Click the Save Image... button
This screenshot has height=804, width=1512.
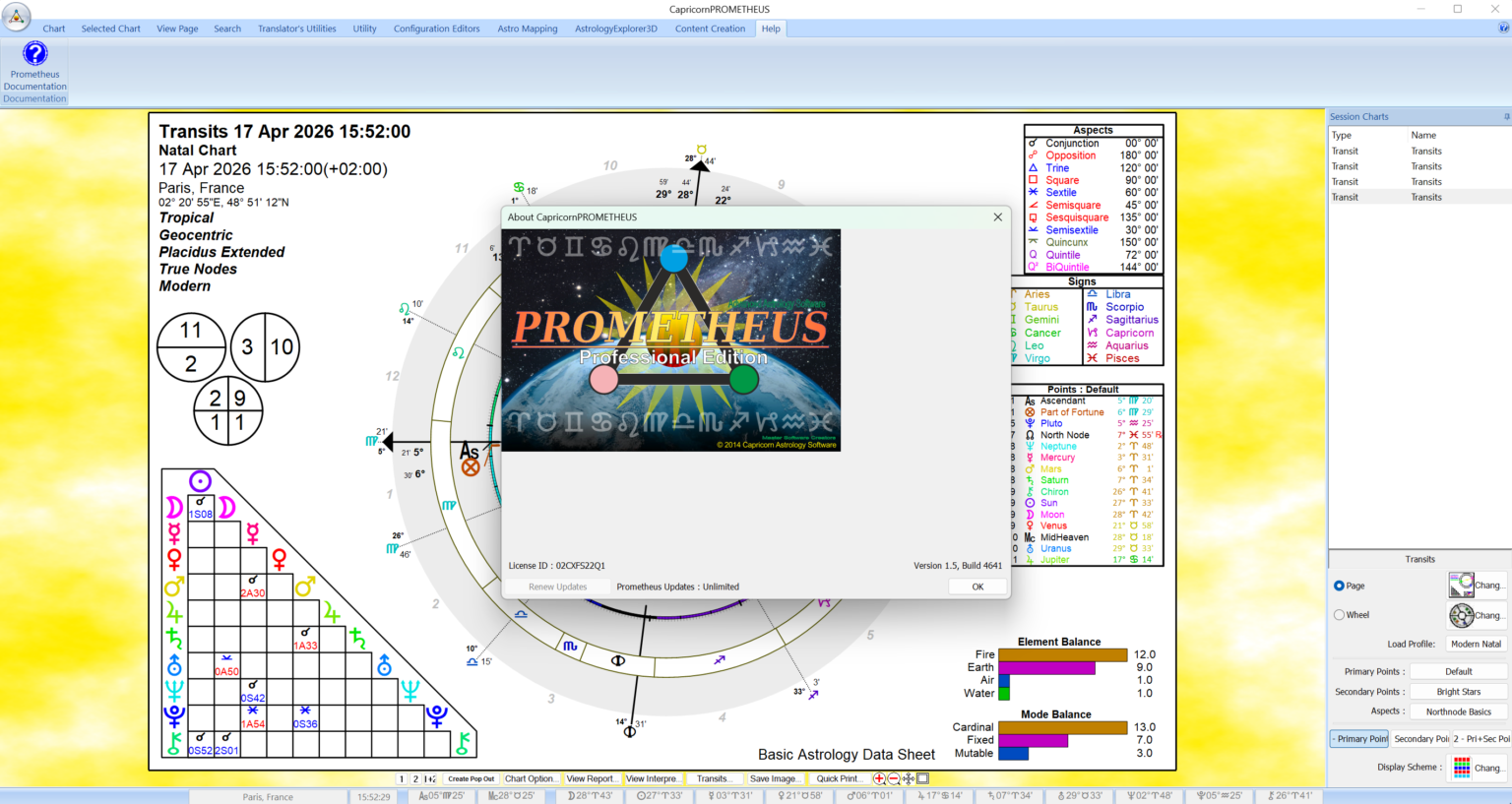(775, 778)
